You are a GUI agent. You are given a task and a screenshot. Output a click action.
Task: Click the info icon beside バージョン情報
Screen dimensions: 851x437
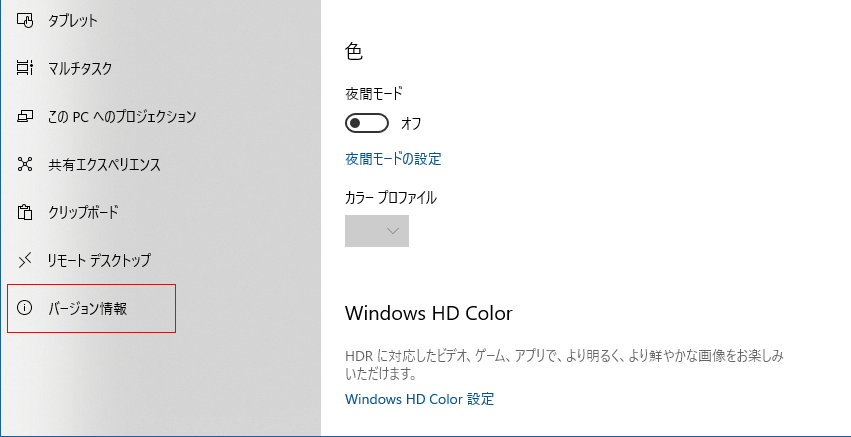(x=25, y=308)
